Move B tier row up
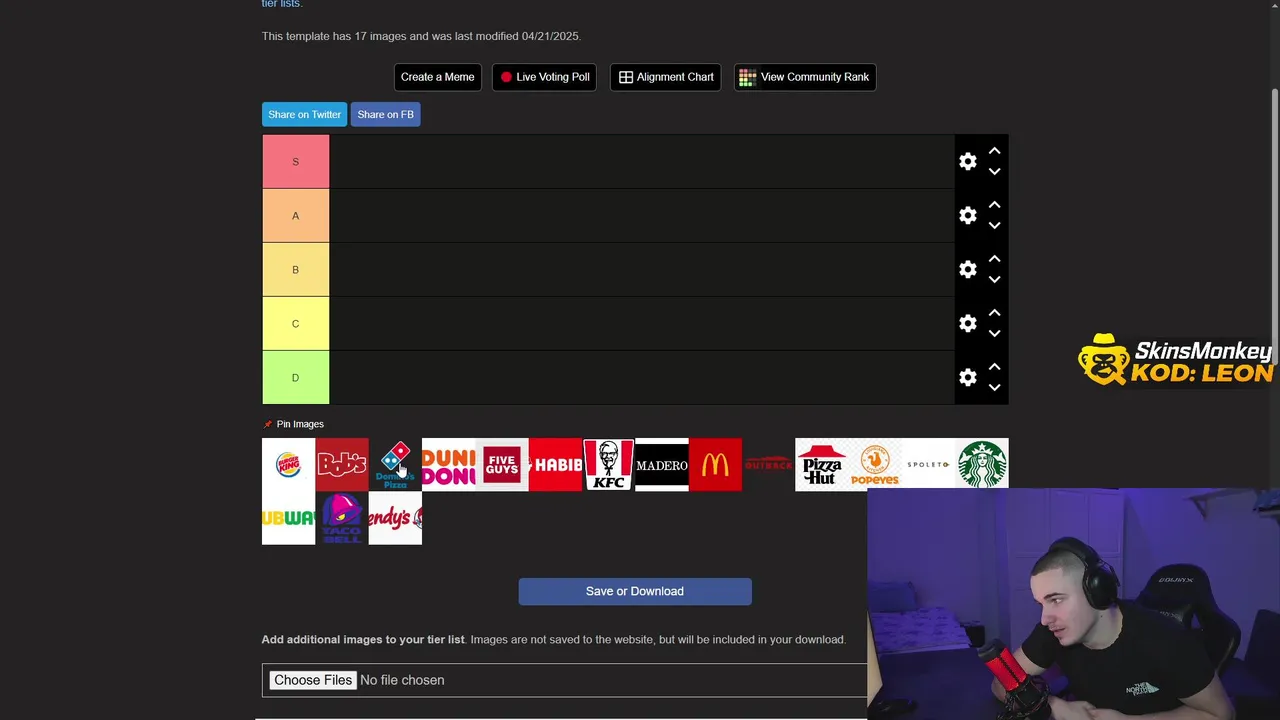Viewport: 1280px width, 720px height. 994,259
